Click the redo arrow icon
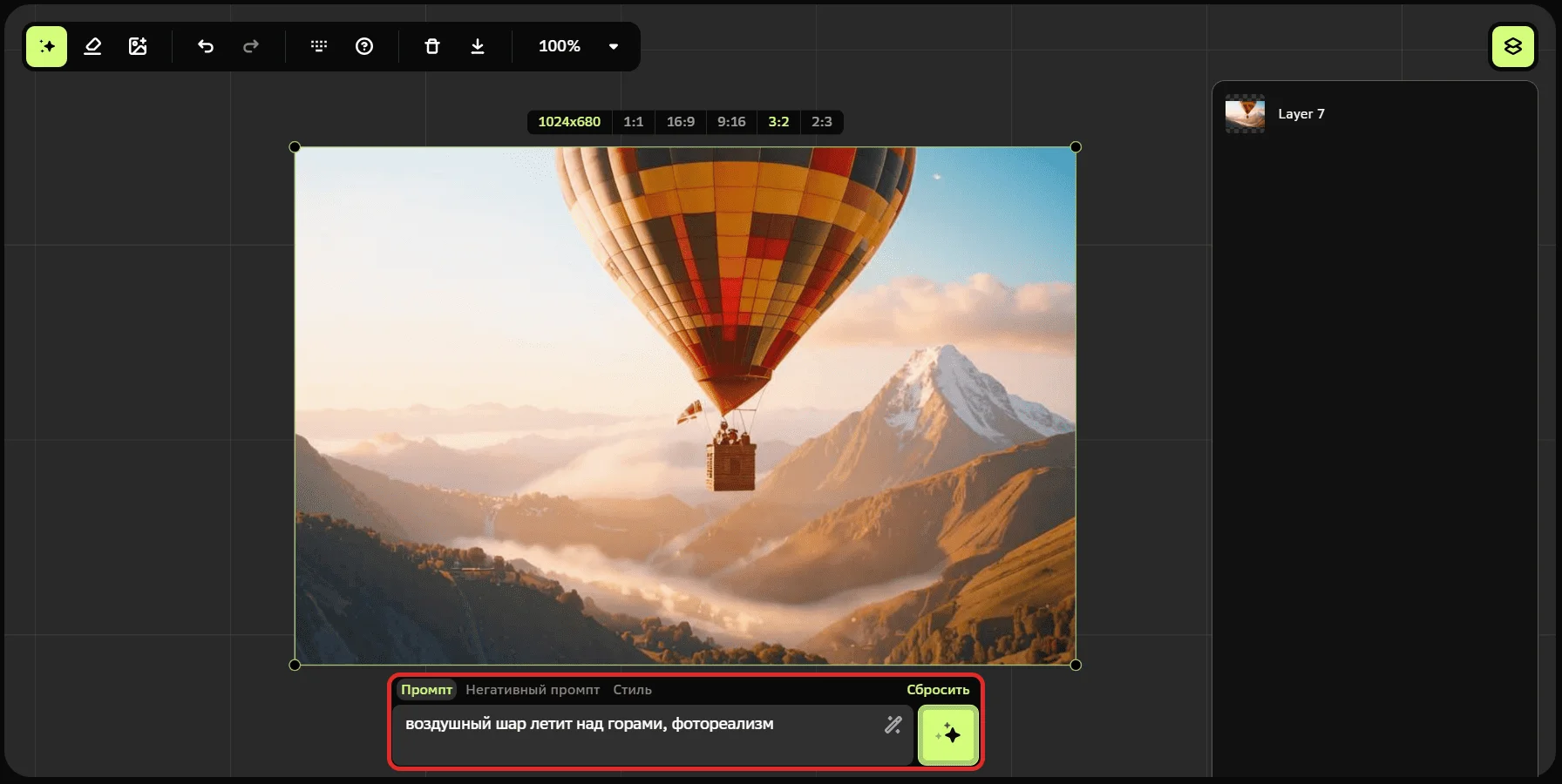This screenshot has height=784, width=1562. (251, 46)
